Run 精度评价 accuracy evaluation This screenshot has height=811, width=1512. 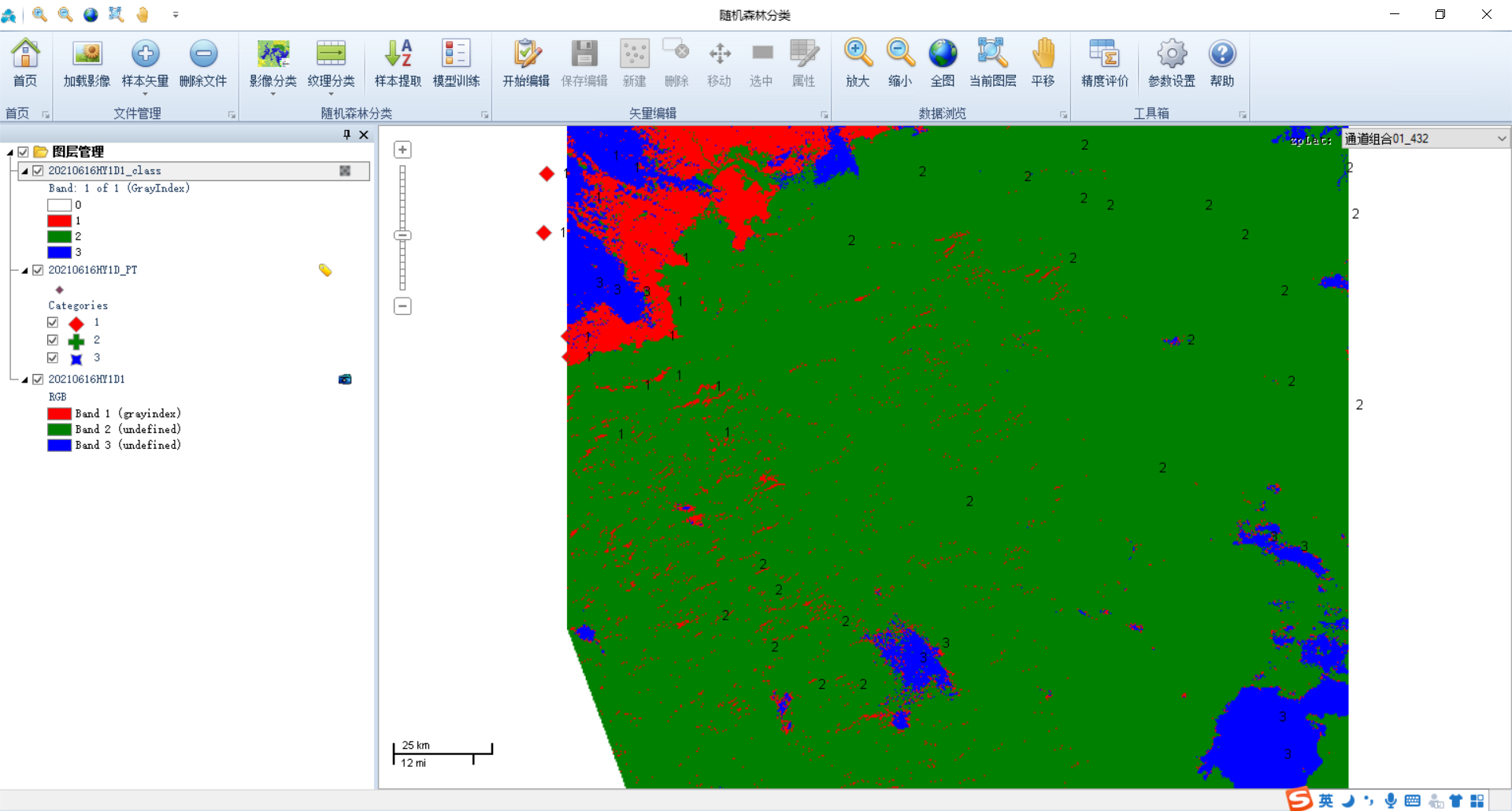pos(1104,63)
